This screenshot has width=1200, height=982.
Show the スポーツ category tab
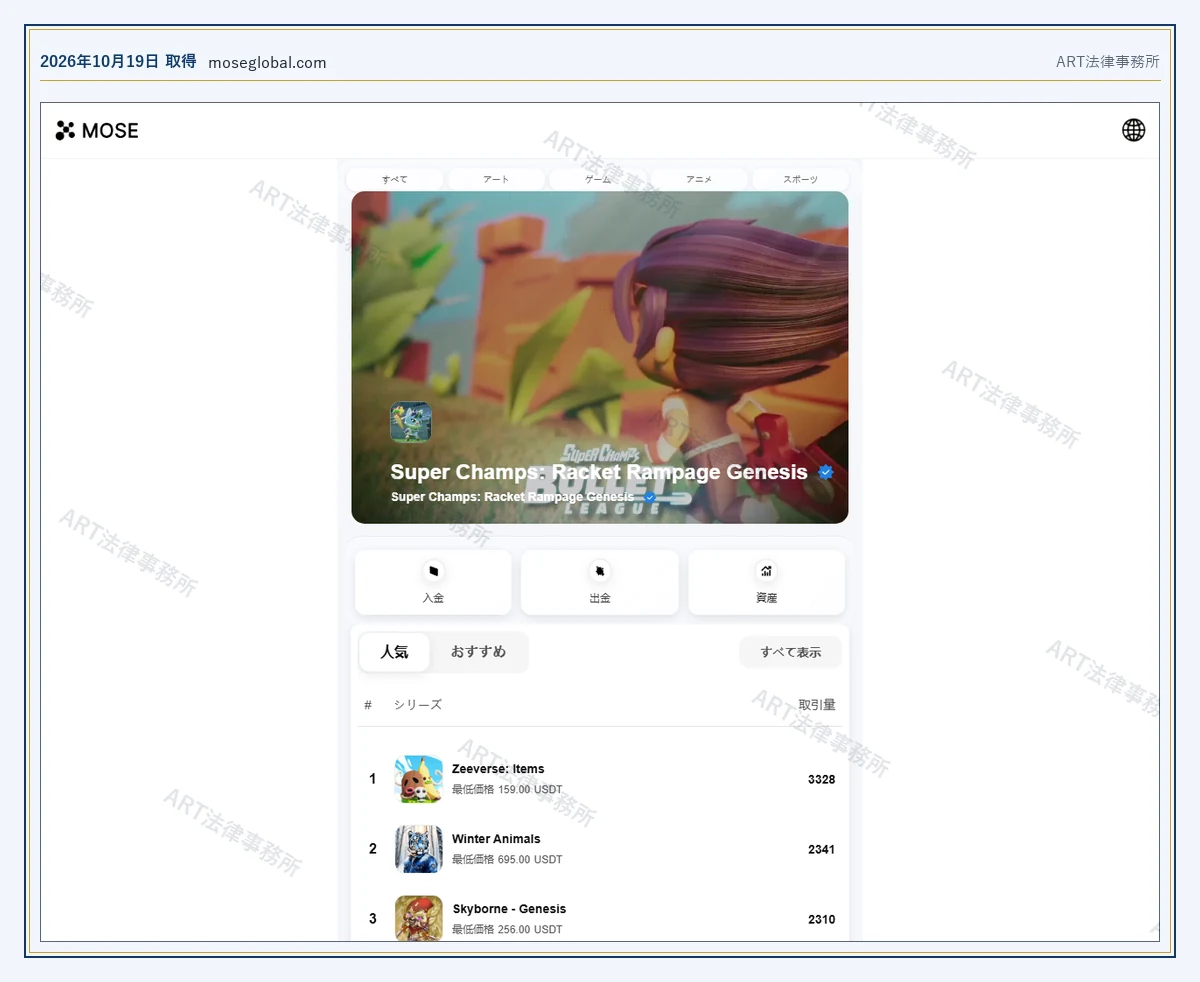[800, 179]
